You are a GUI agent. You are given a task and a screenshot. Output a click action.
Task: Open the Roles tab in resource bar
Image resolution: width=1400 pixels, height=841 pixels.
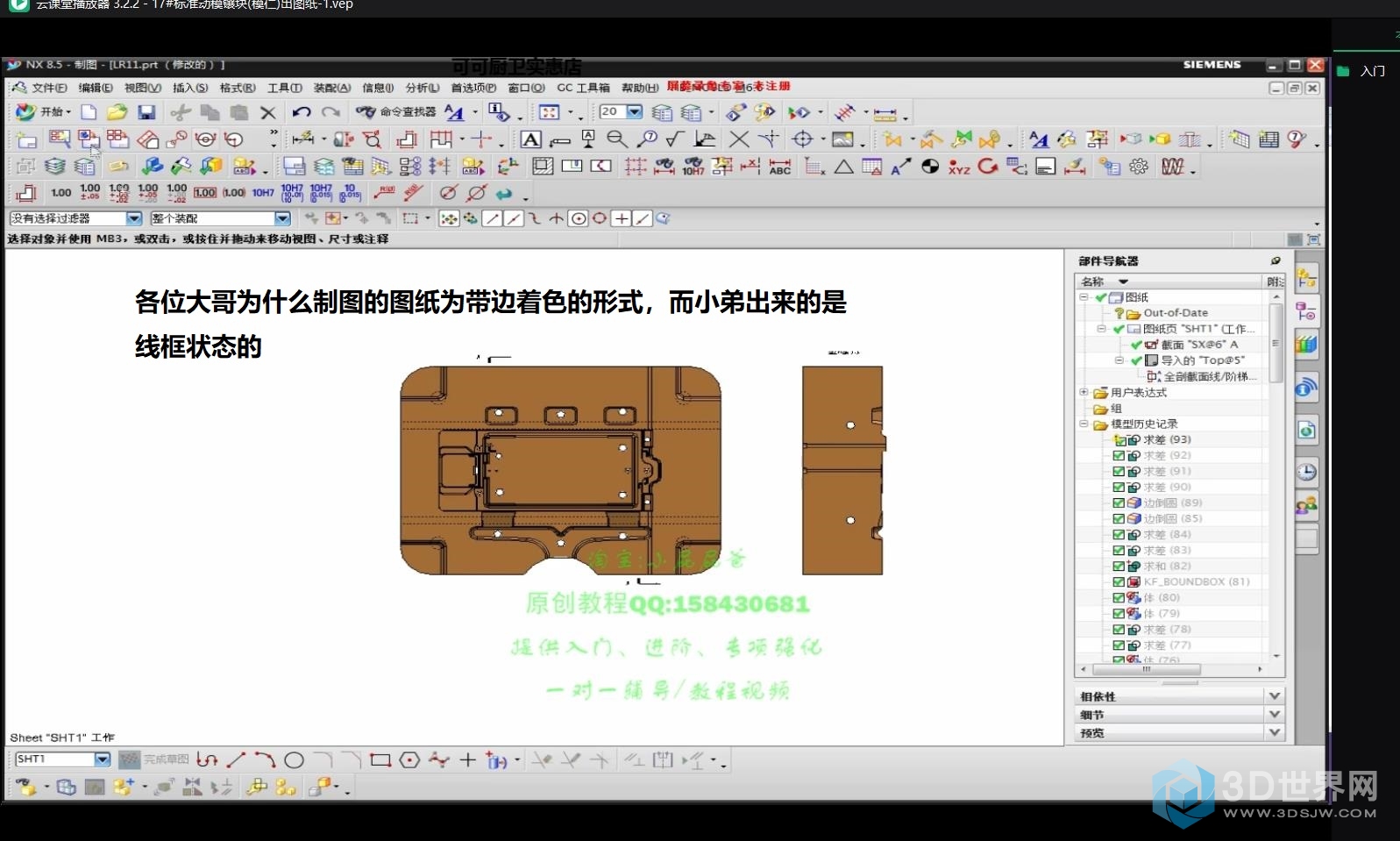(1306, 505)
